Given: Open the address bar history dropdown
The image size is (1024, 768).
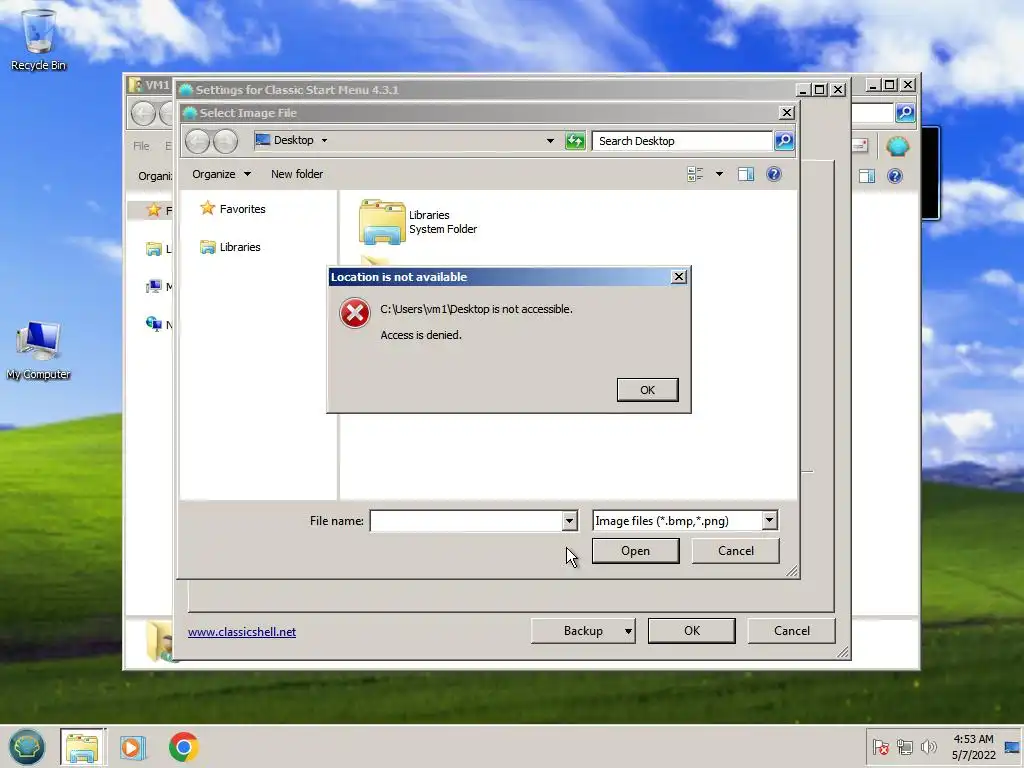Looking at the screenshot, I should [x=550, y=140].
